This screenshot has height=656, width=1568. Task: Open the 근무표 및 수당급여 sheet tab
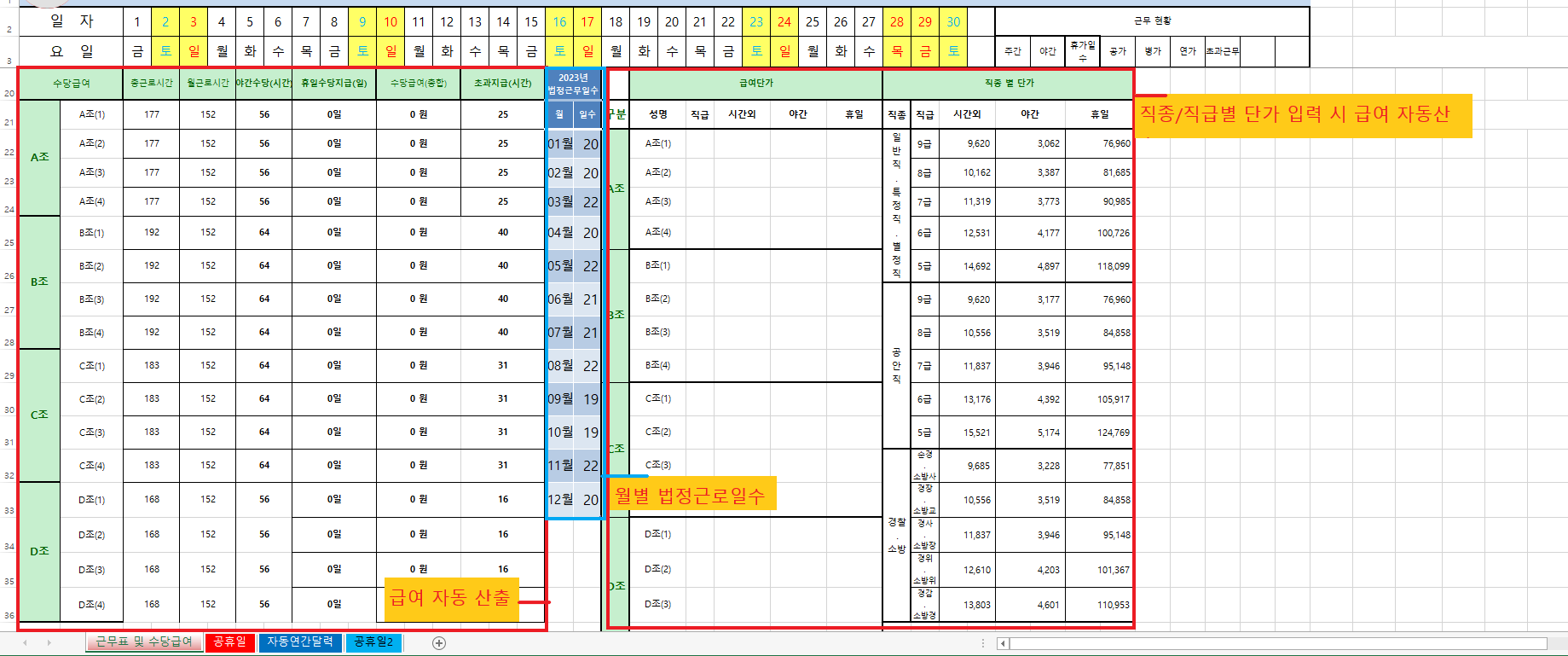[x=143, y=642]
